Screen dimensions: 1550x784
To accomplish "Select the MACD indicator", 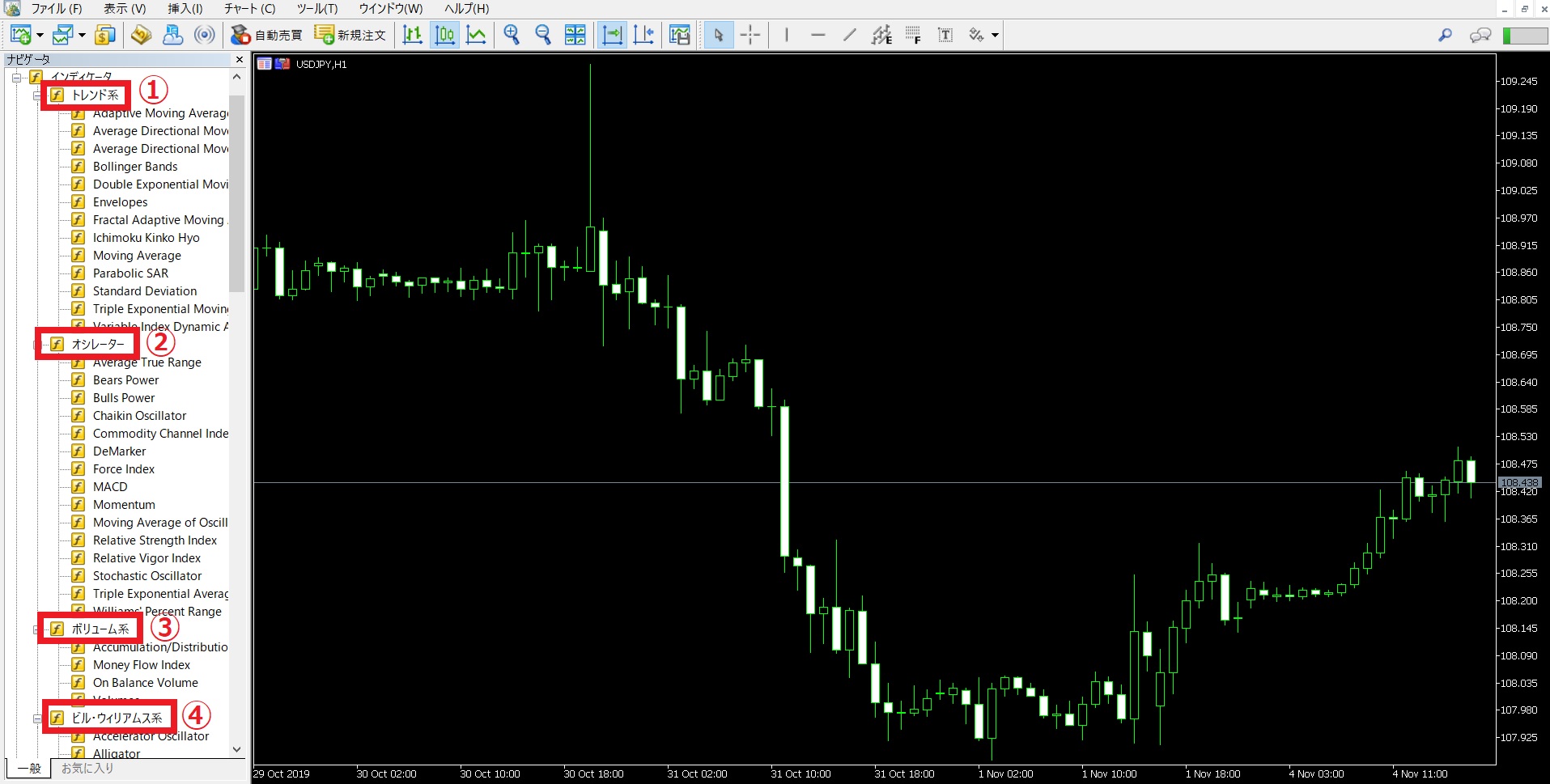I will pyautogui.click(x=110, y=487).
